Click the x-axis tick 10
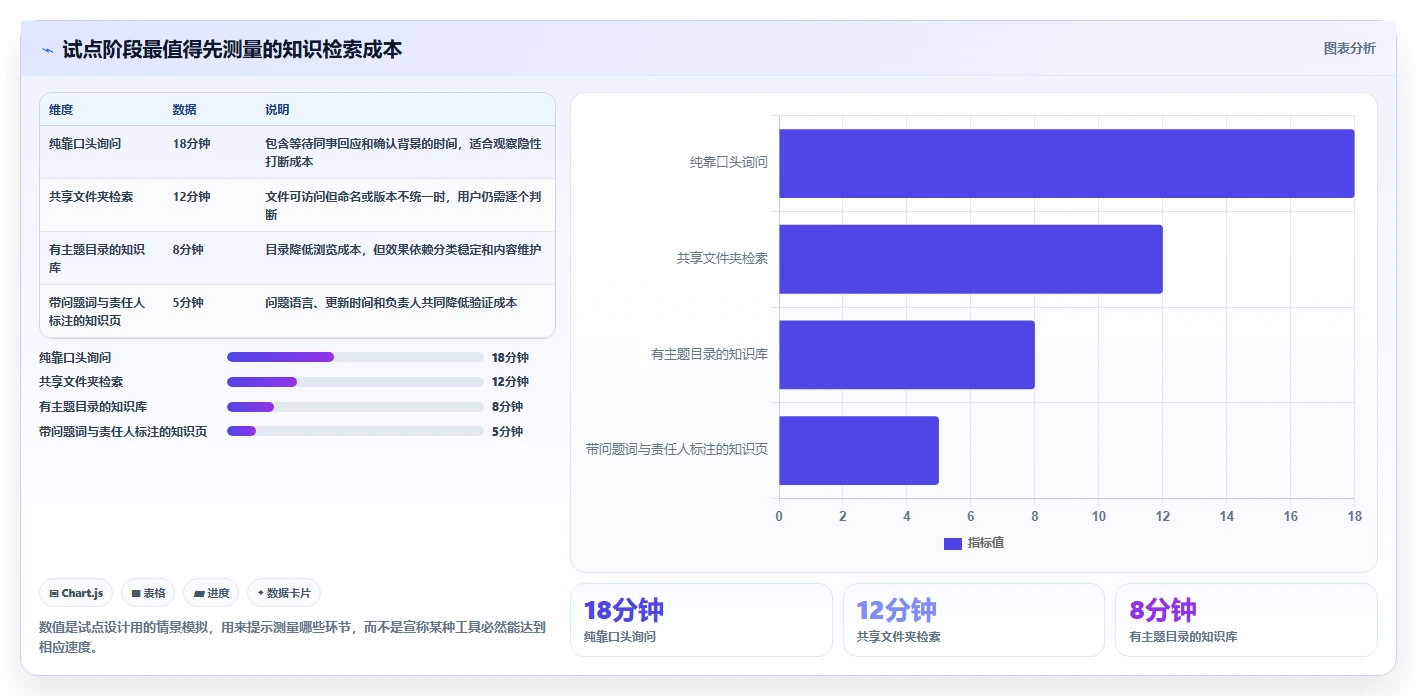 pyautogui.click(x=1099, y=516)
